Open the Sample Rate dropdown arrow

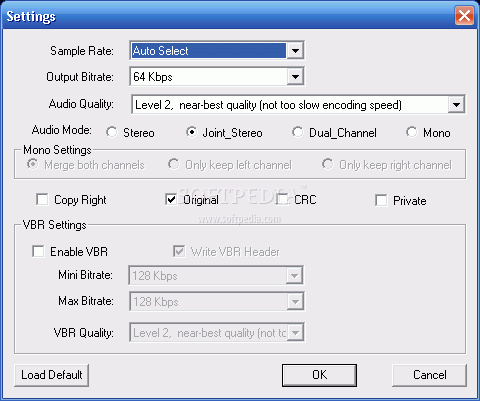coord(295,51)
